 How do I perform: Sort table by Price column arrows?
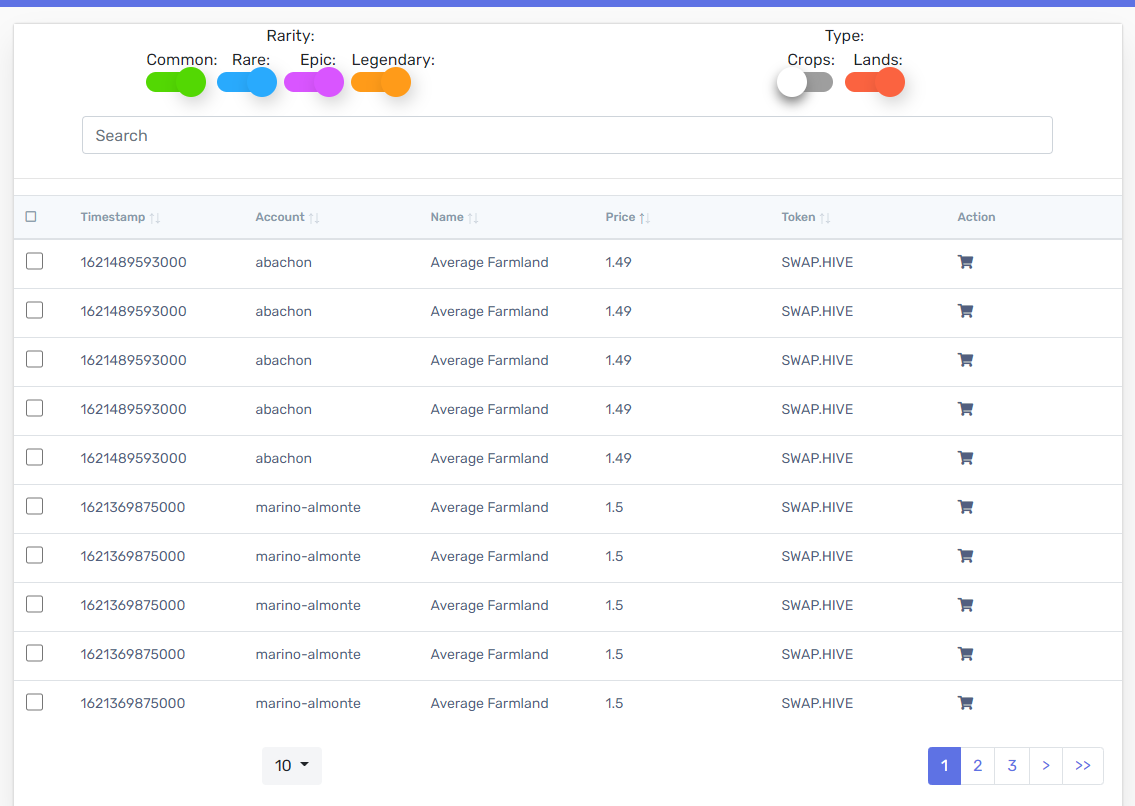coord(645,217)
